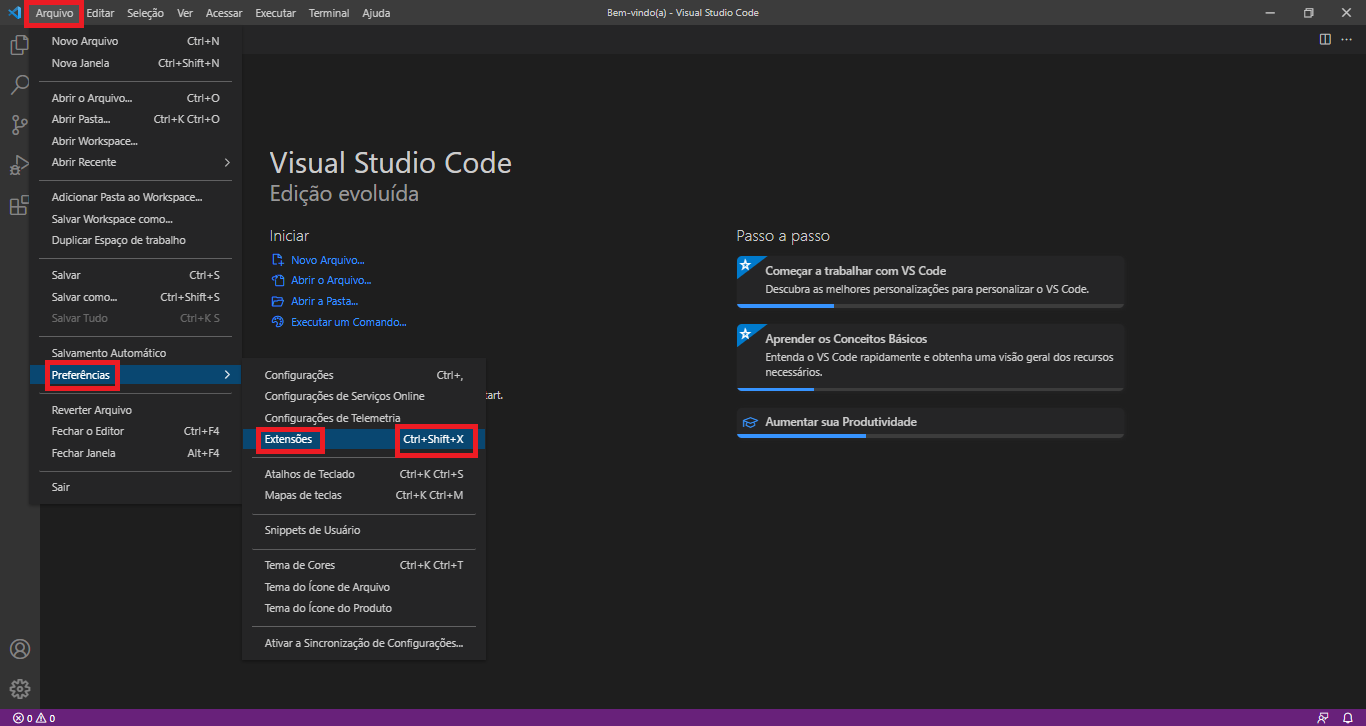Viewport: 1366px width, 726px height.
Task: Open Extensions view icon in activity bar
Action: coord(19,206)
